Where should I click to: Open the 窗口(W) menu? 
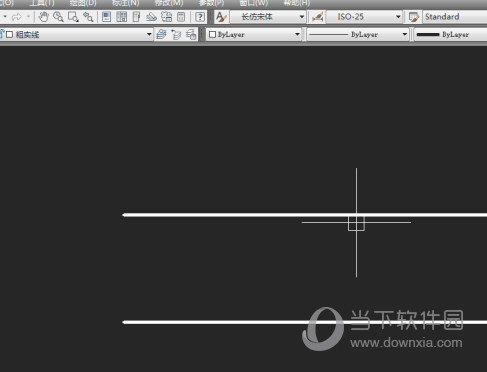coord(254,3)
